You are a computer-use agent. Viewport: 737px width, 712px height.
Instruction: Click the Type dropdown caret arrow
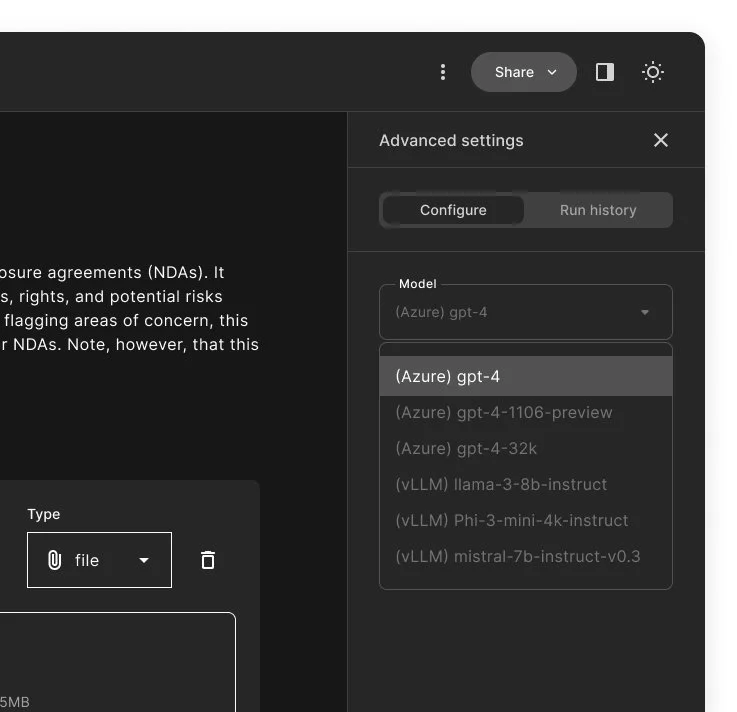point(144,560)
